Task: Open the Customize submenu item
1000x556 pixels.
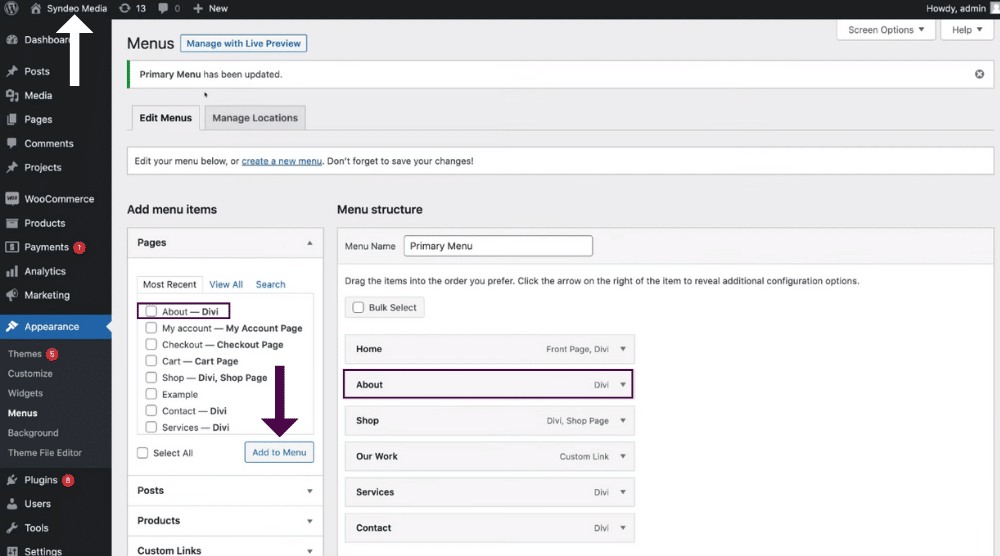Action: click(x=30, y=374)
